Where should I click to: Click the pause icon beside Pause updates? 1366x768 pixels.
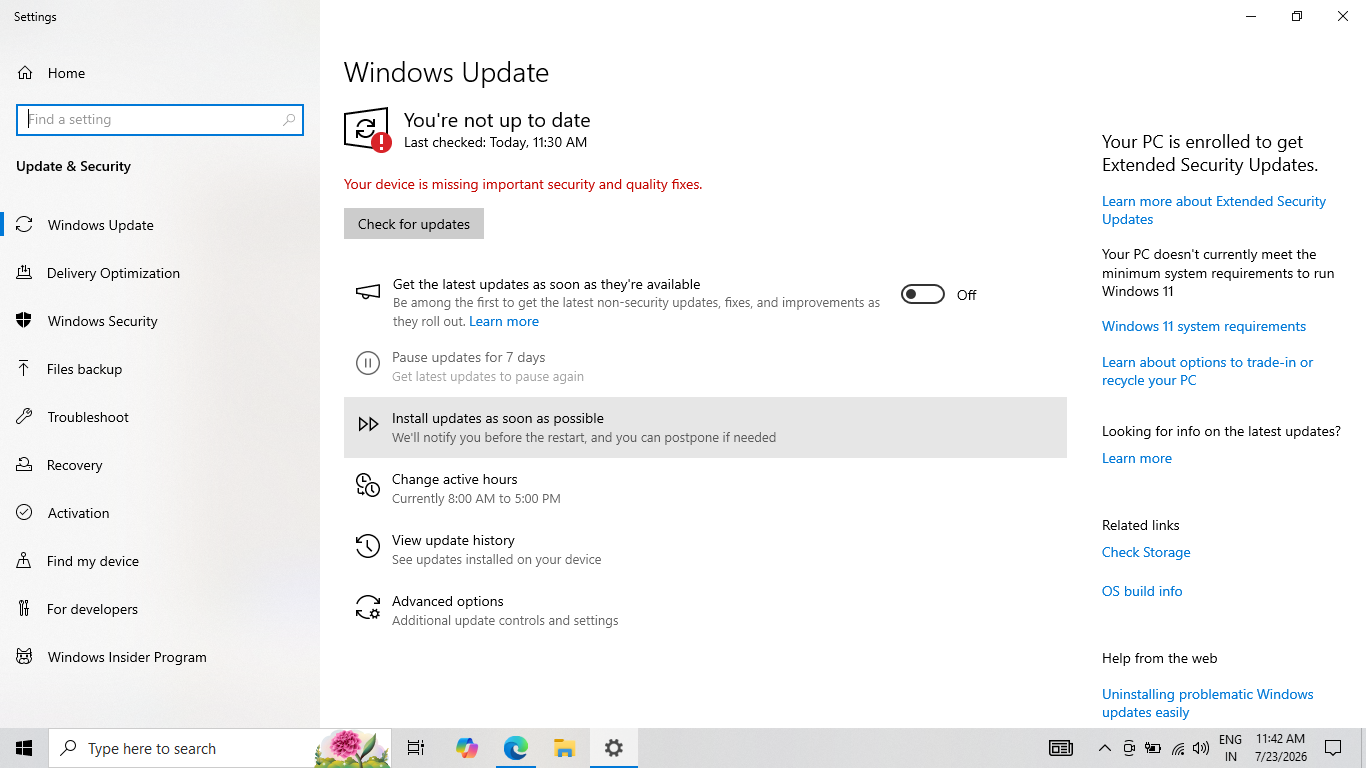368,363
